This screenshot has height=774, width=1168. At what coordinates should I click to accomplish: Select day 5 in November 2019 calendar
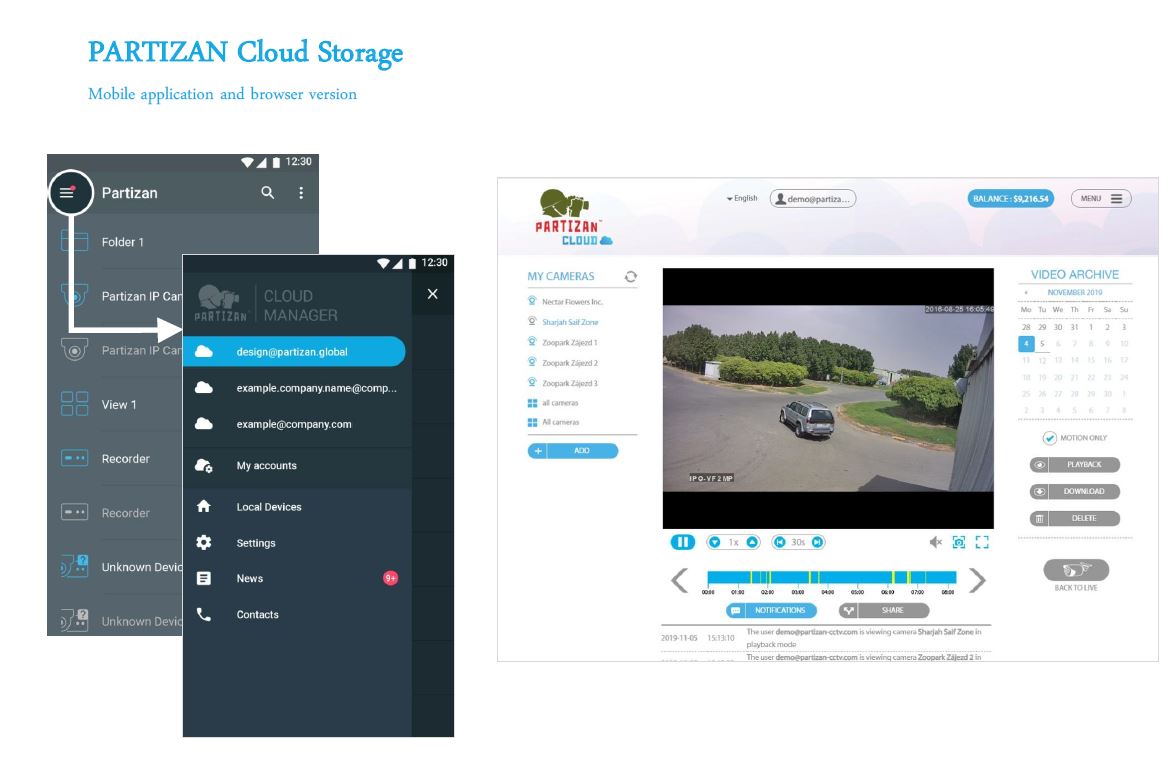pyautogui.click(x=1042, y=343)
